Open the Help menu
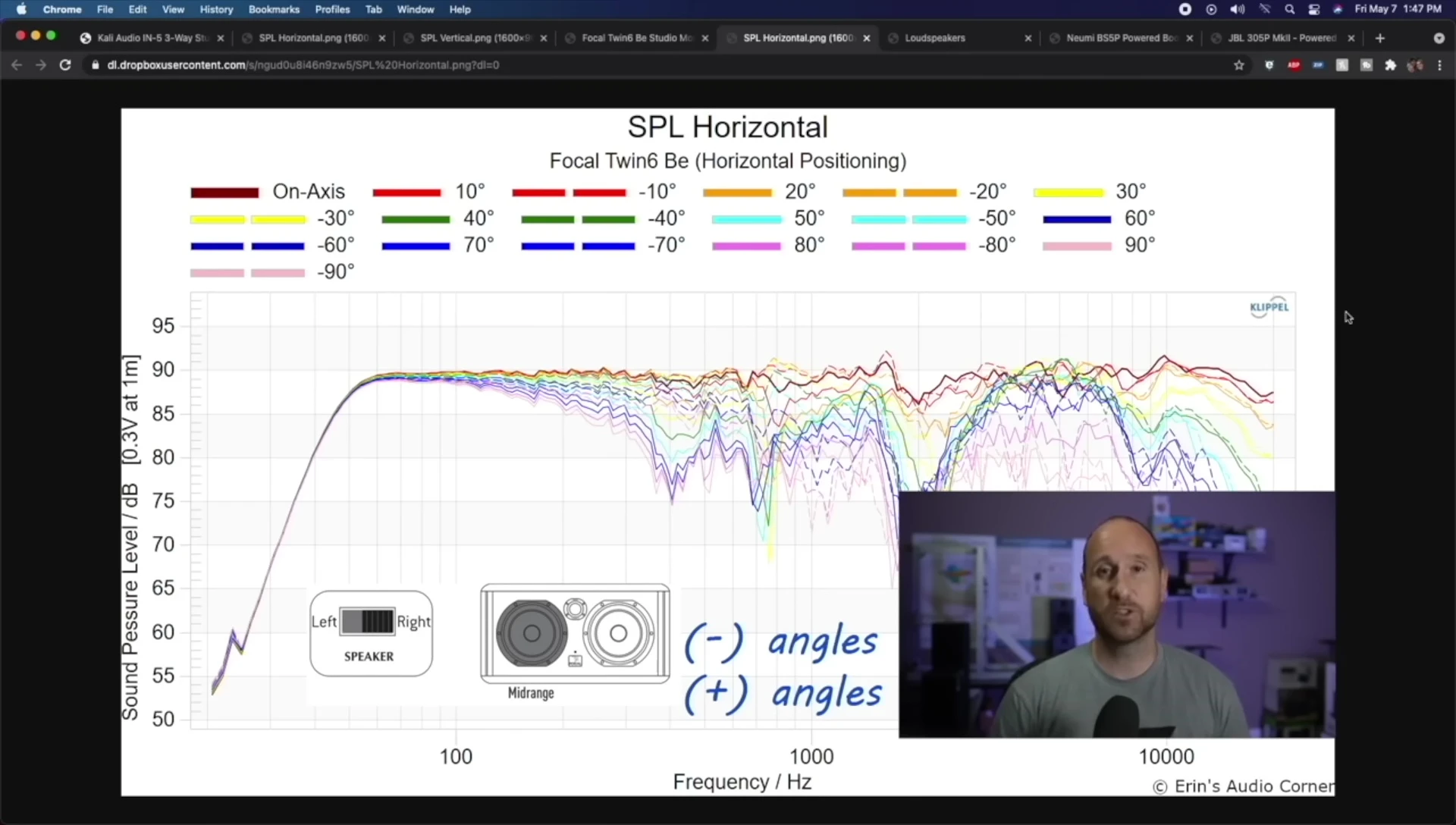This screenshot has height=825, width=1456. pos(460,9)
